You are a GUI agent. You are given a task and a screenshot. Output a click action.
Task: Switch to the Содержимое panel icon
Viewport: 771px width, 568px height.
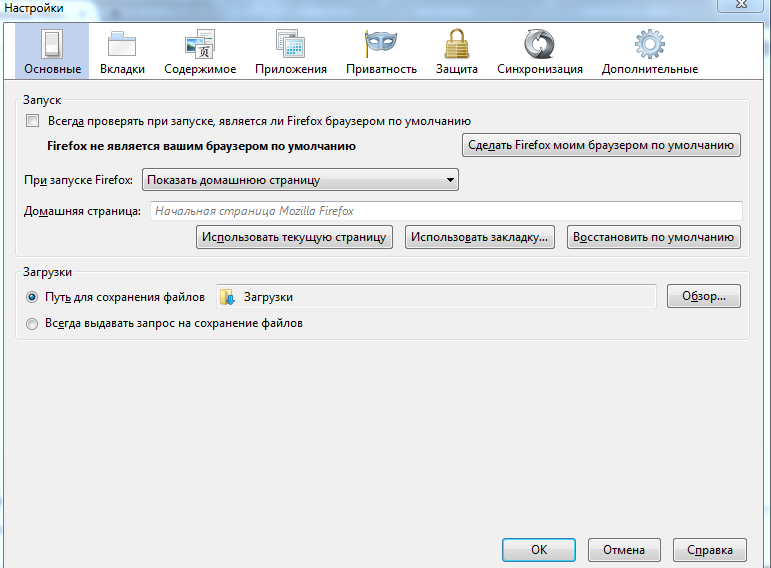tap(200, 45)
